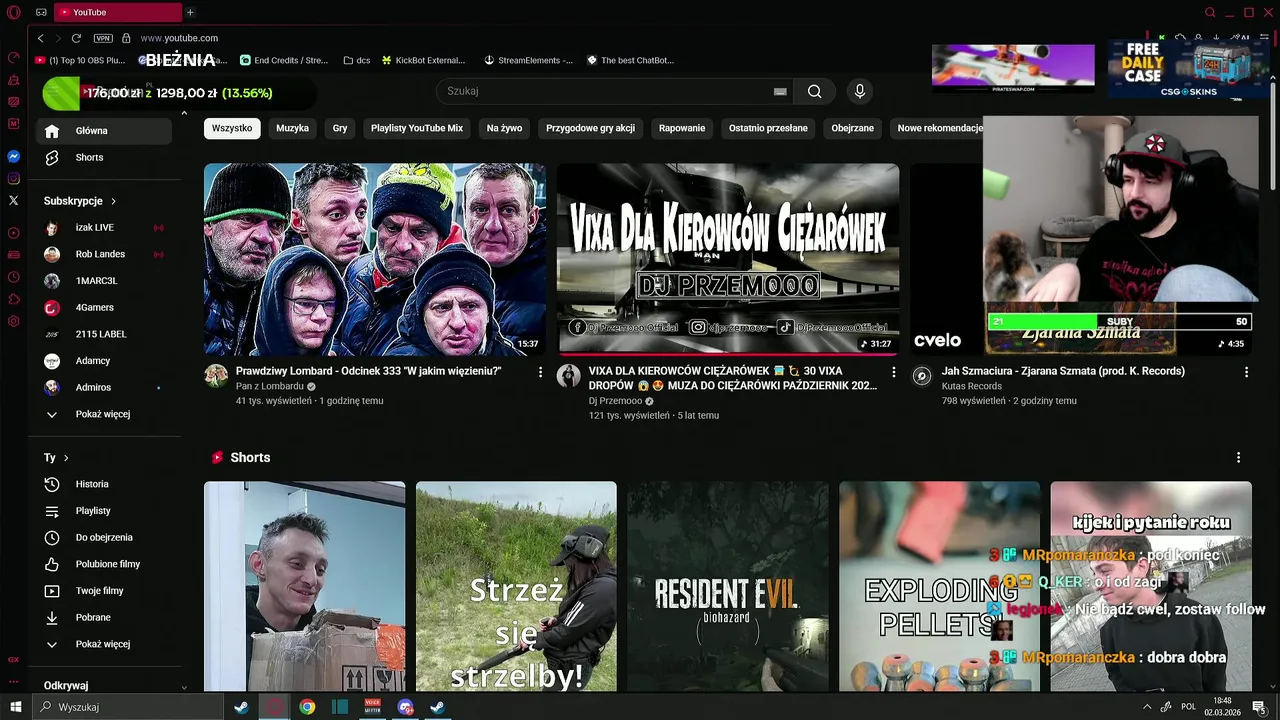Open the Windows Start menu
This screenshot has width=1280, height=720.
pyautogui.click(x=15, y=707)
